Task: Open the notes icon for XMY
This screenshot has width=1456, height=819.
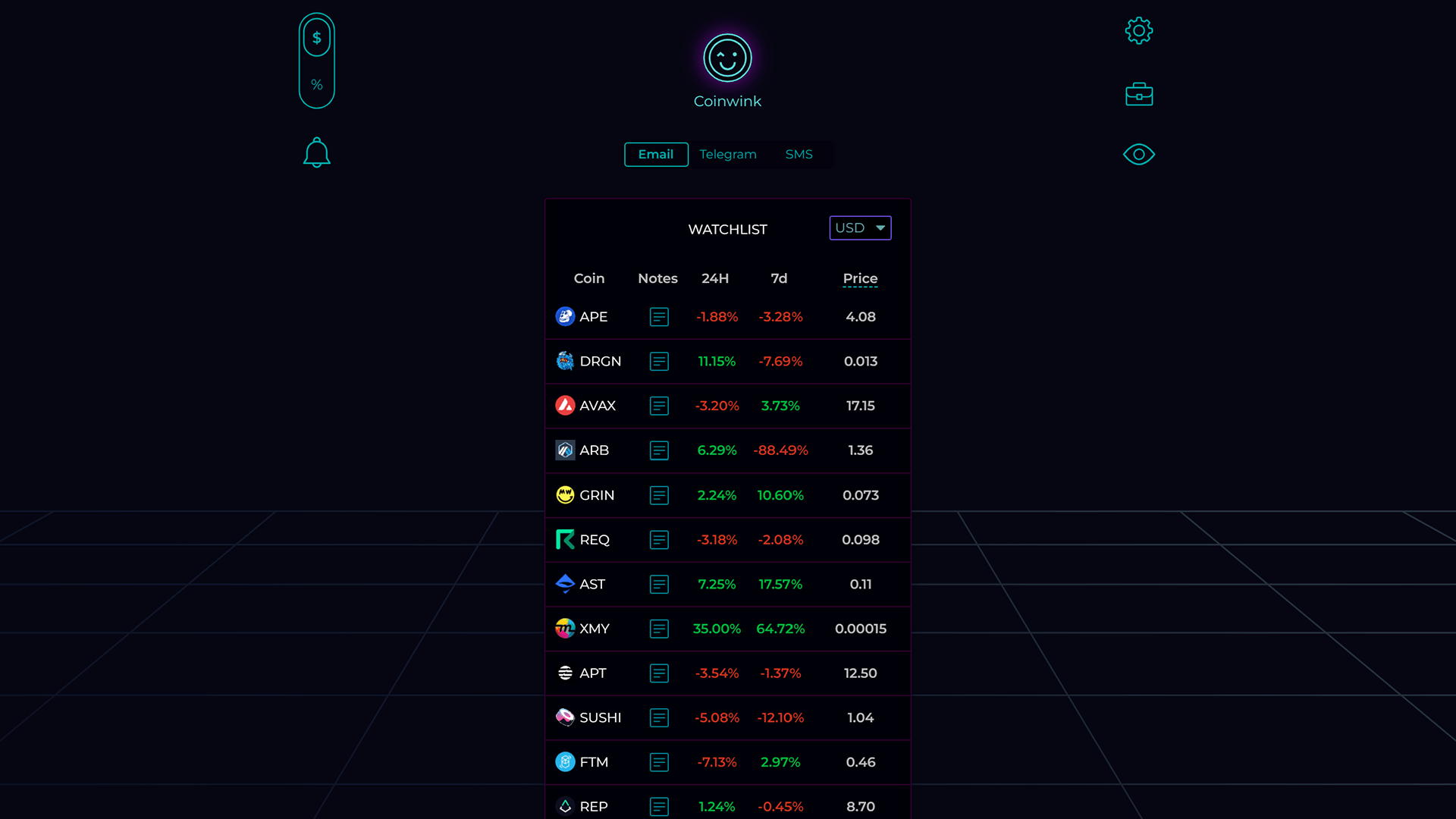Action: [659, 629]
